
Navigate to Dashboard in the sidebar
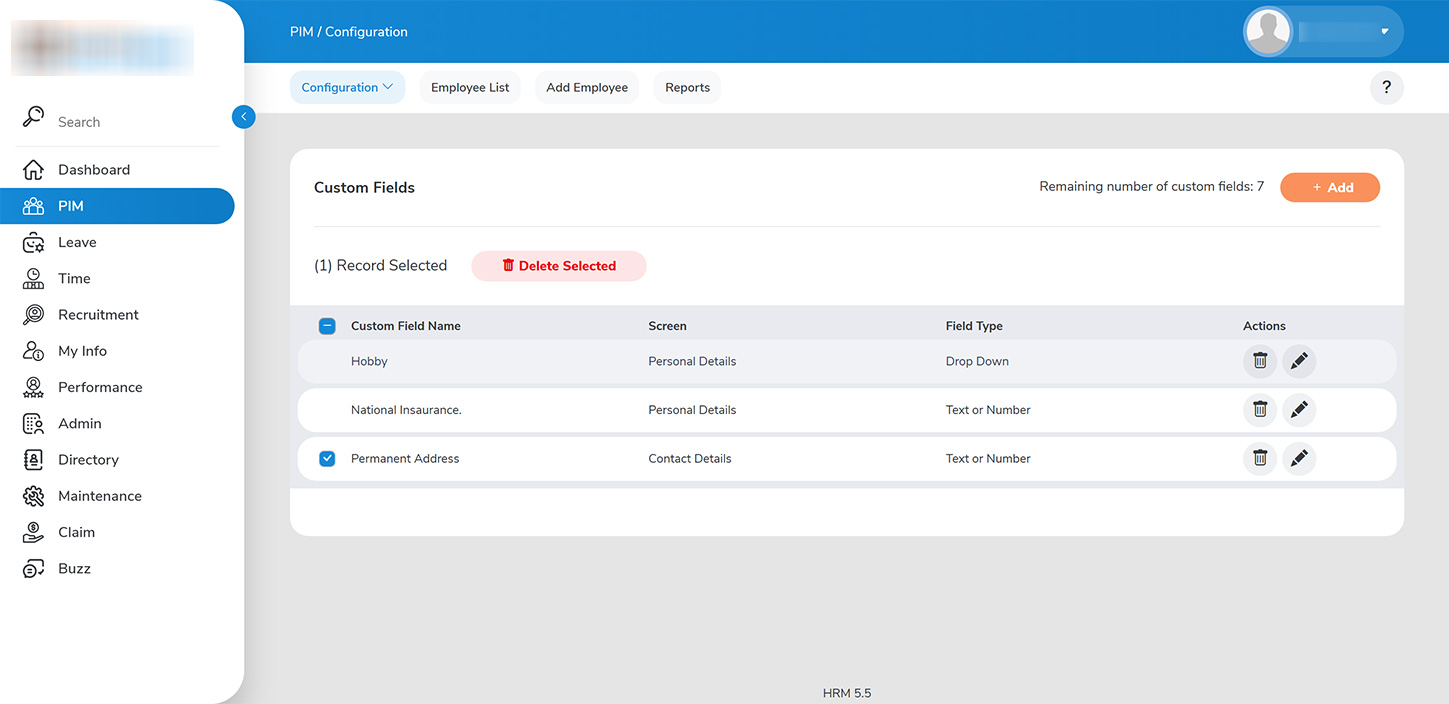(94, 170)
